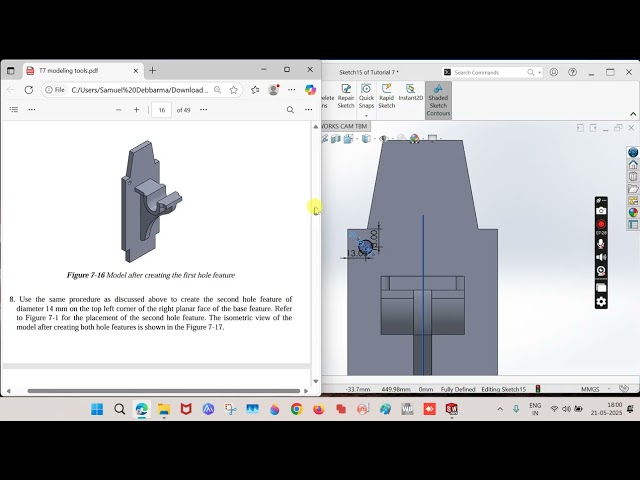Open the View Palette task pane tab
Viewport: 640px width, 480px height.
tap(633, 201)
